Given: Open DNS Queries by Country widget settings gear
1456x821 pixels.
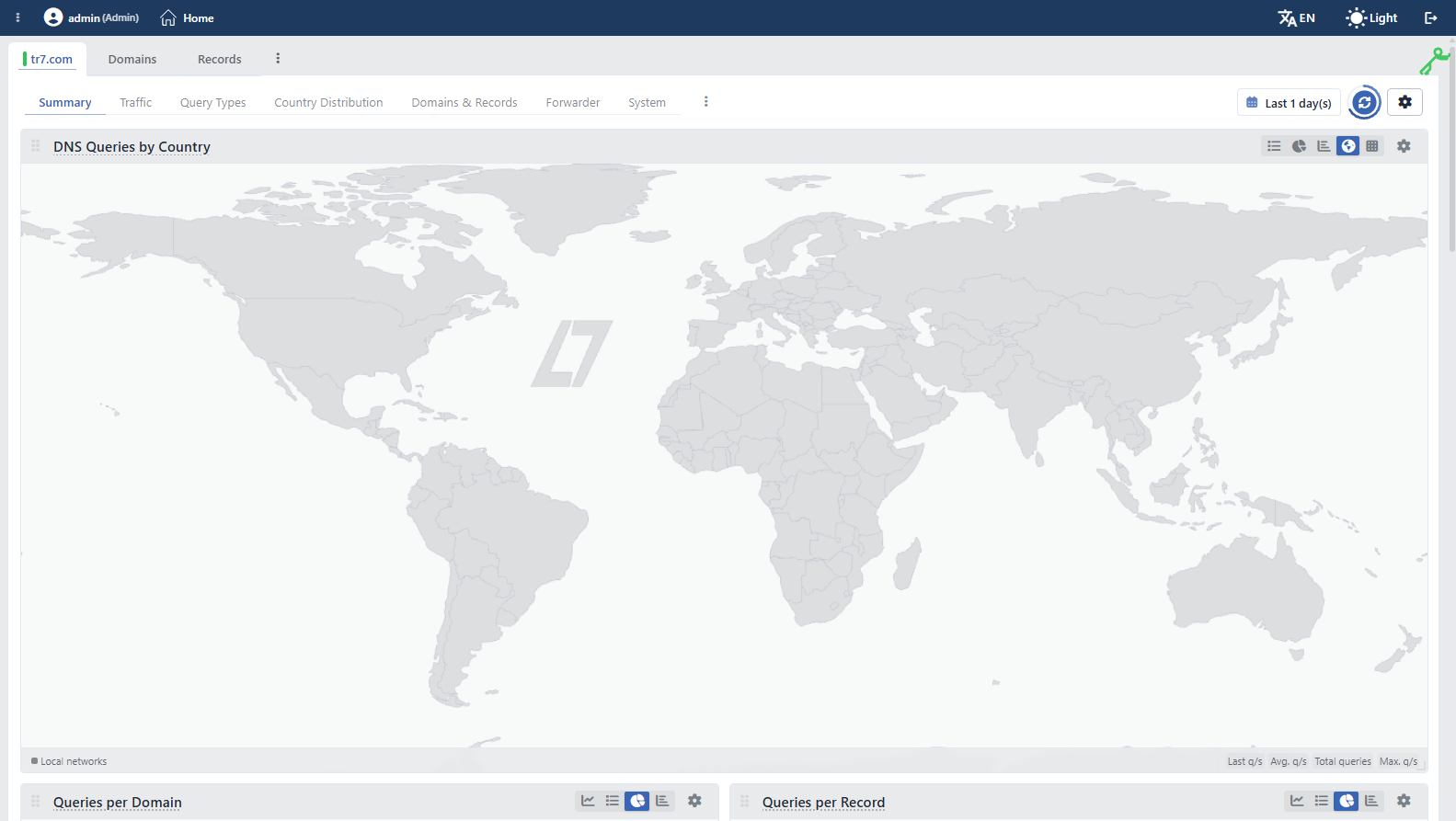Looking at the screenshot, I should [x=1404, y=146].
